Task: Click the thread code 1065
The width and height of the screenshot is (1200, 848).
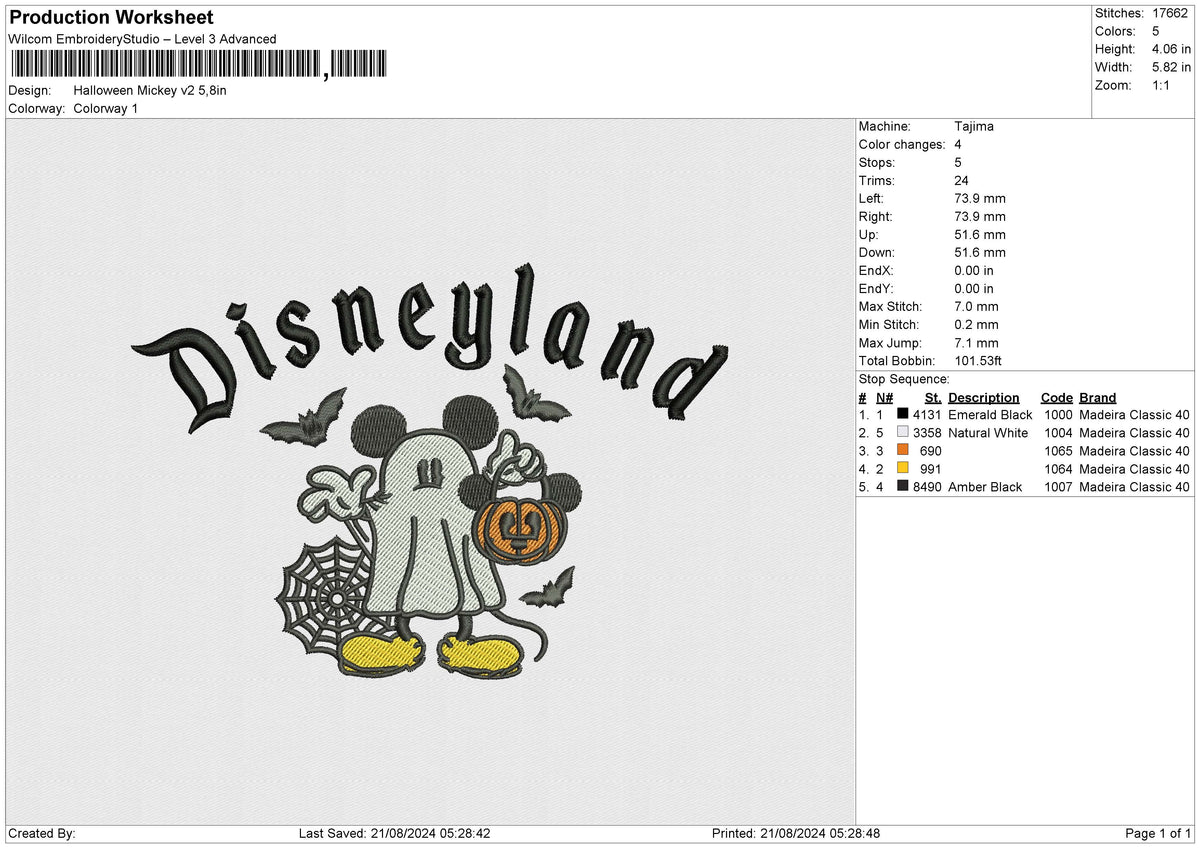Action: coord(1058,451)
